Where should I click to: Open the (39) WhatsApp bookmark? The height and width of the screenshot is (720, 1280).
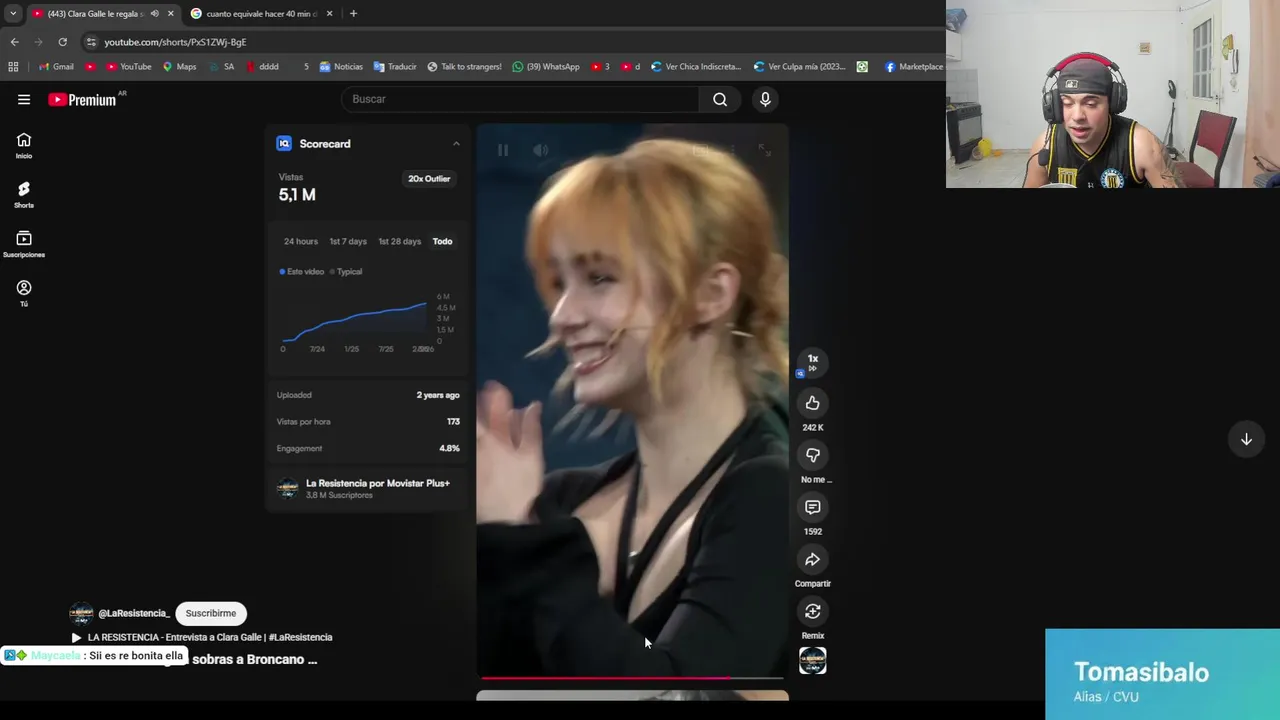pyautogui.click(x=545, y=67)
